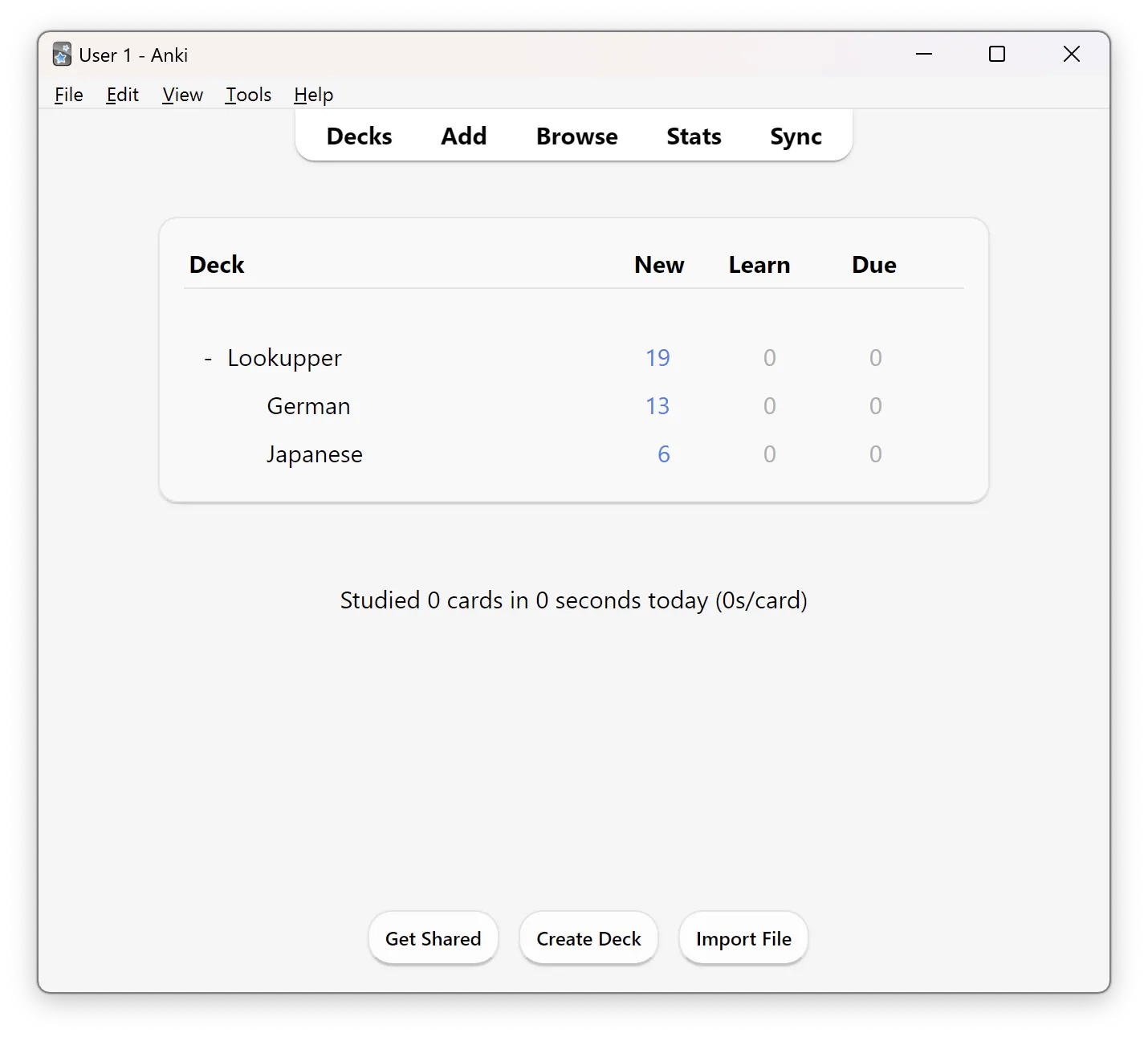Click the Get Shared button
Viewport: 1148px width, 1037px height.
click(x=433, y=938)
